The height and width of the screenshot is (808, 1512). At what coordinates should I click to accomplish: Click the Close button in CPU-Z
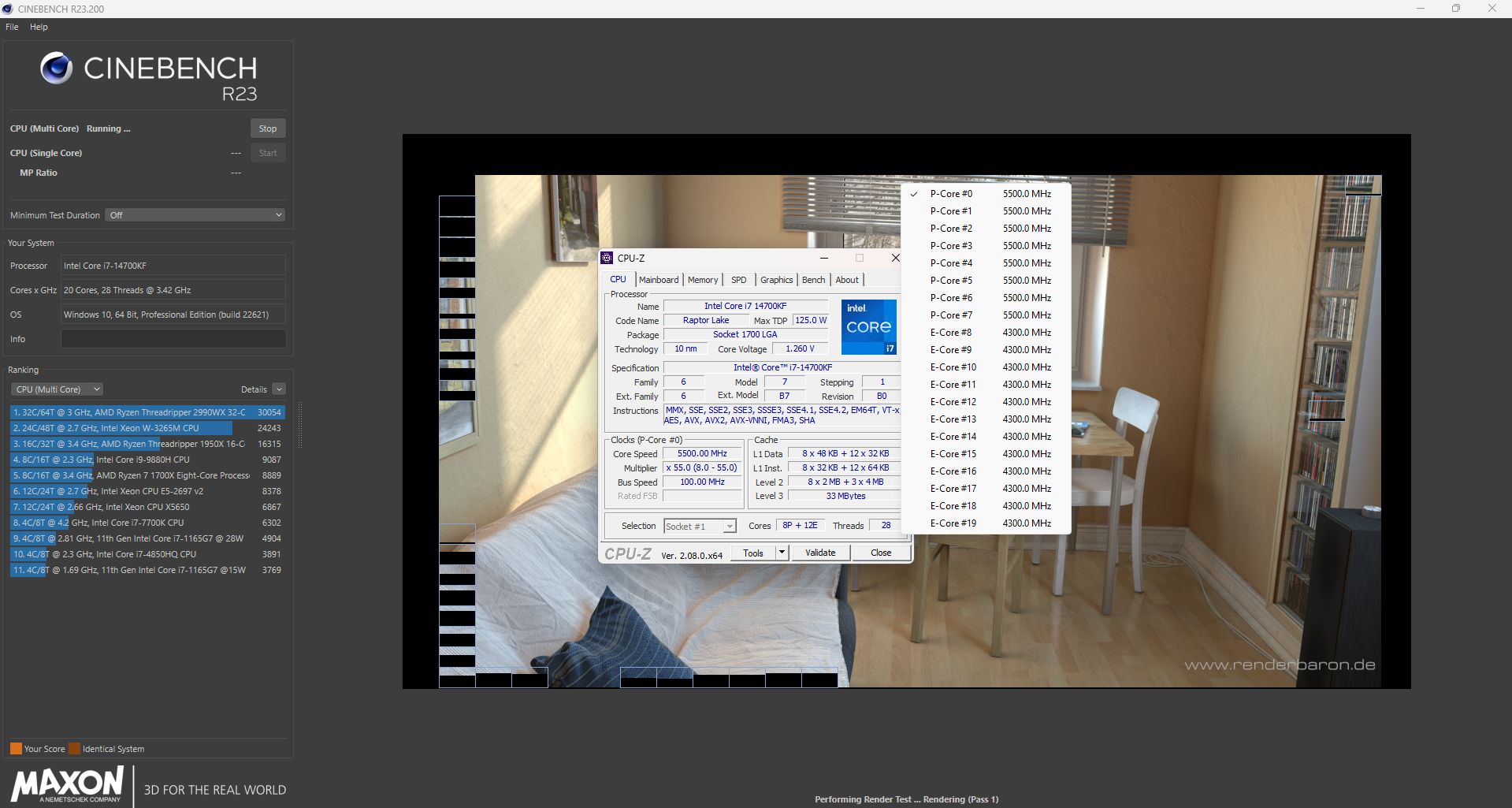[881, 553]
